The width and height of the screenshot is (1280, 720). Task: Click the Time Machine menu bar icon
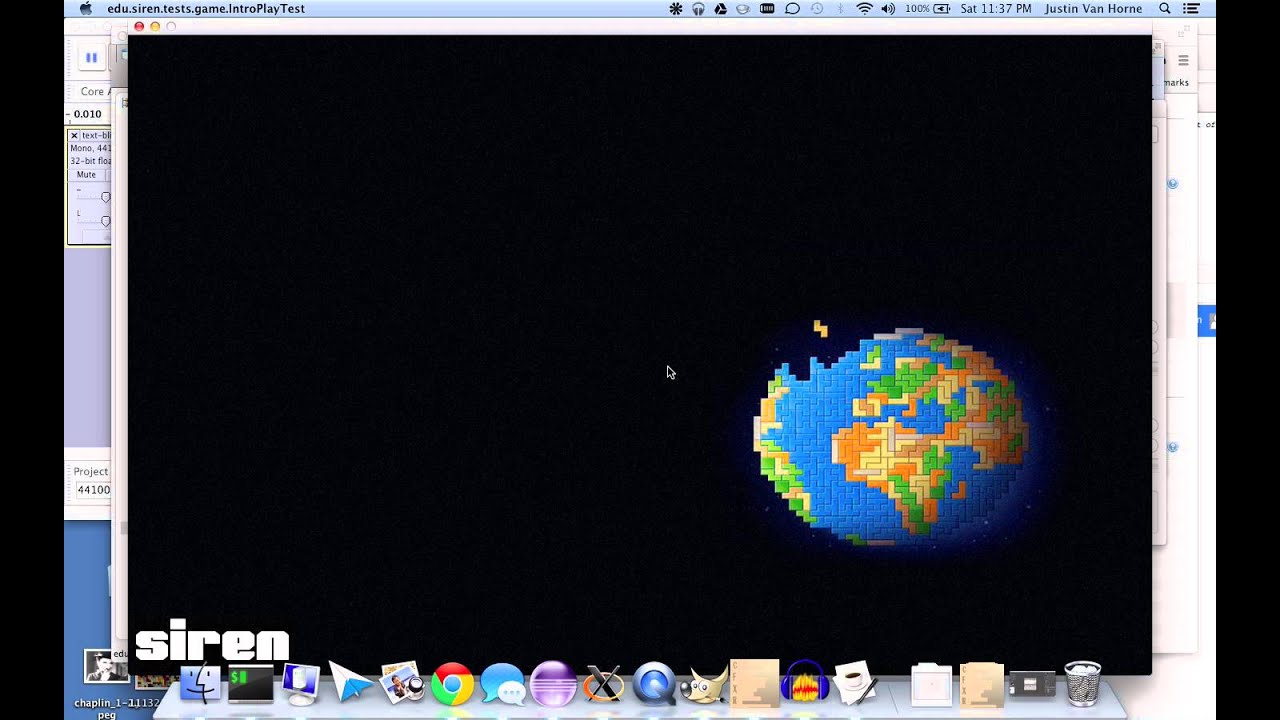(817, 8)
